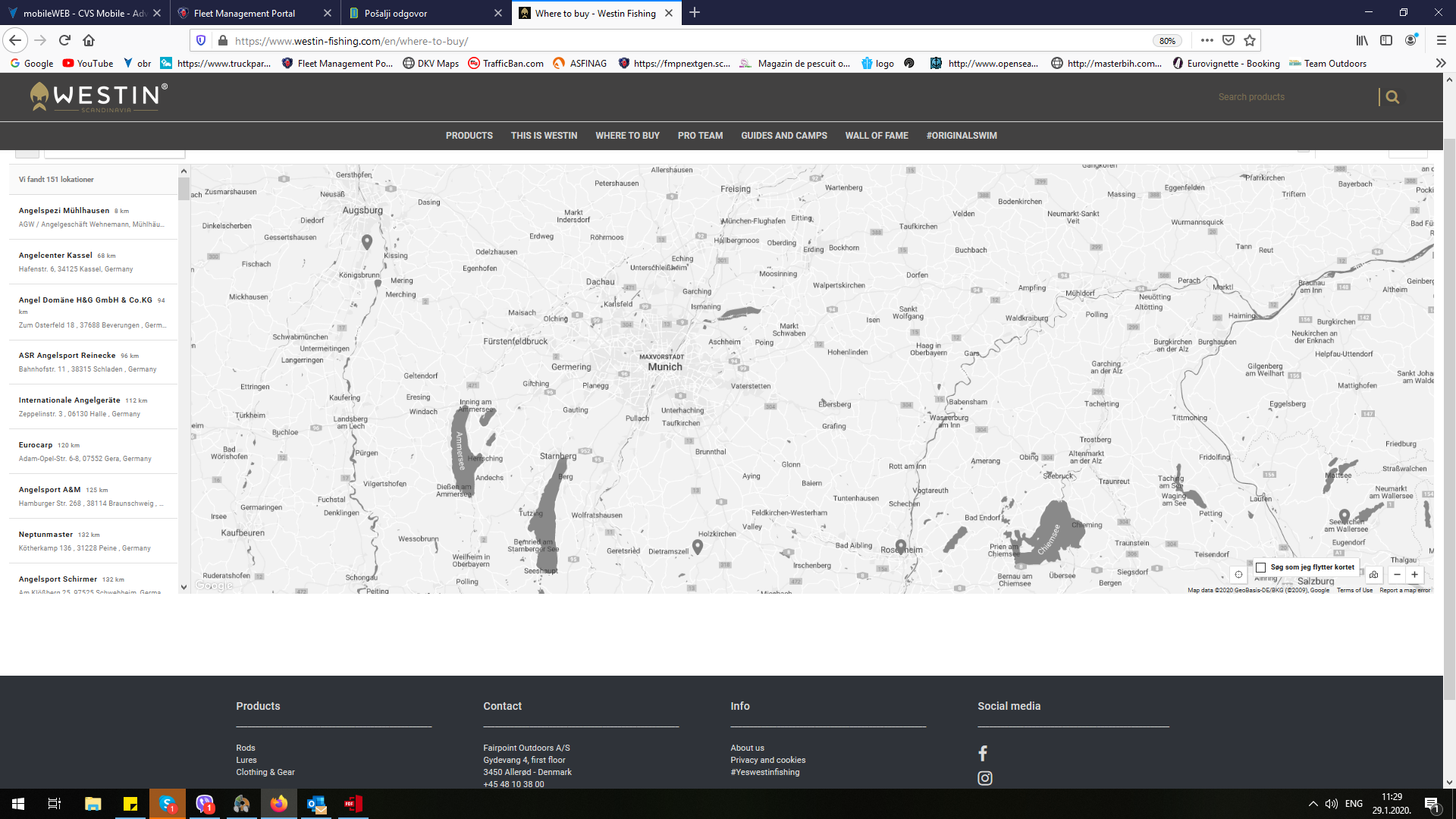
Task: Open the Terms of Use map link
Action: pyautogui.click(x=1354, y=590)
